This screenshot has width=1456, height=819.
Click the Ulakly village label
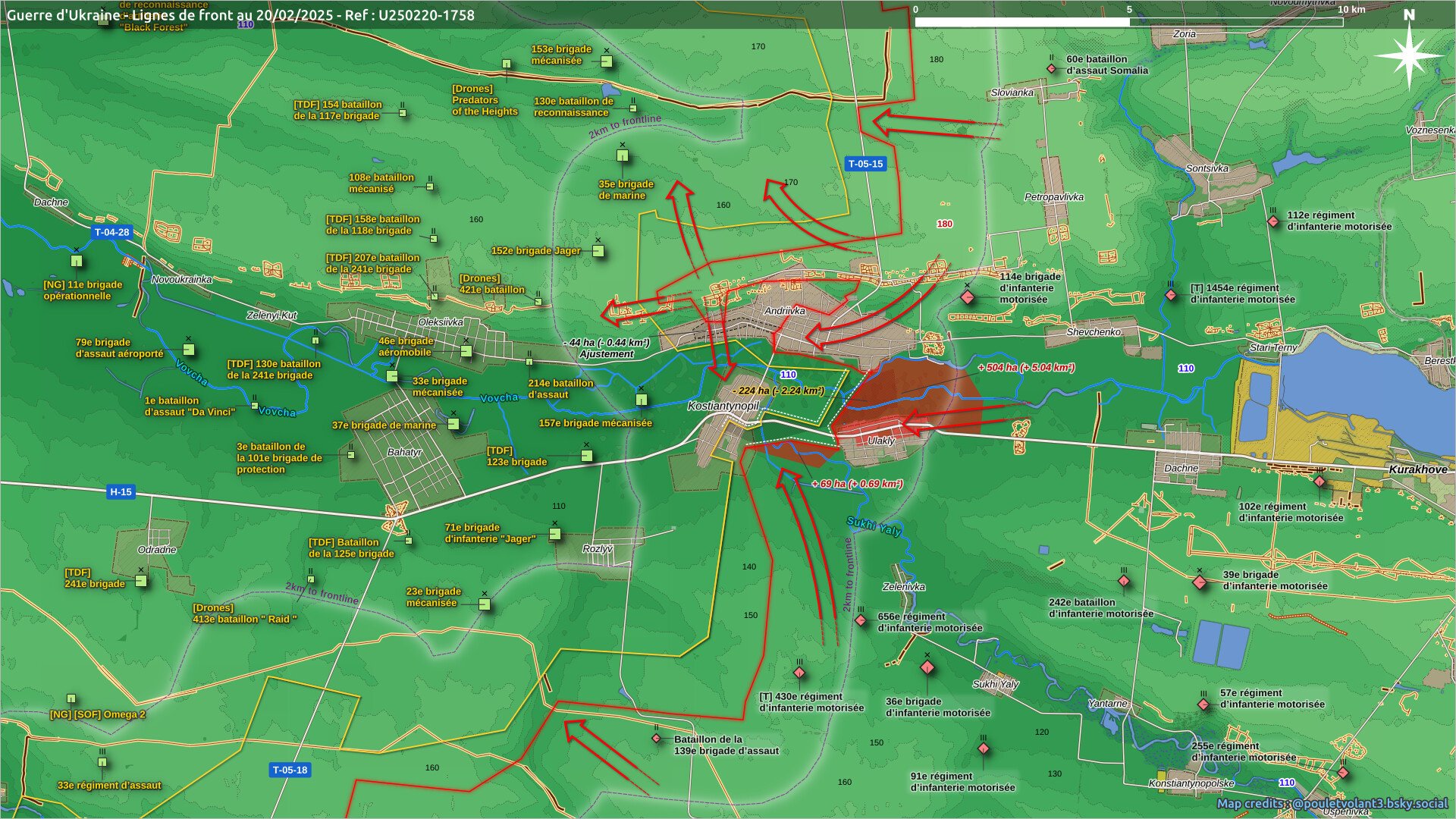(x=882, y=441)
